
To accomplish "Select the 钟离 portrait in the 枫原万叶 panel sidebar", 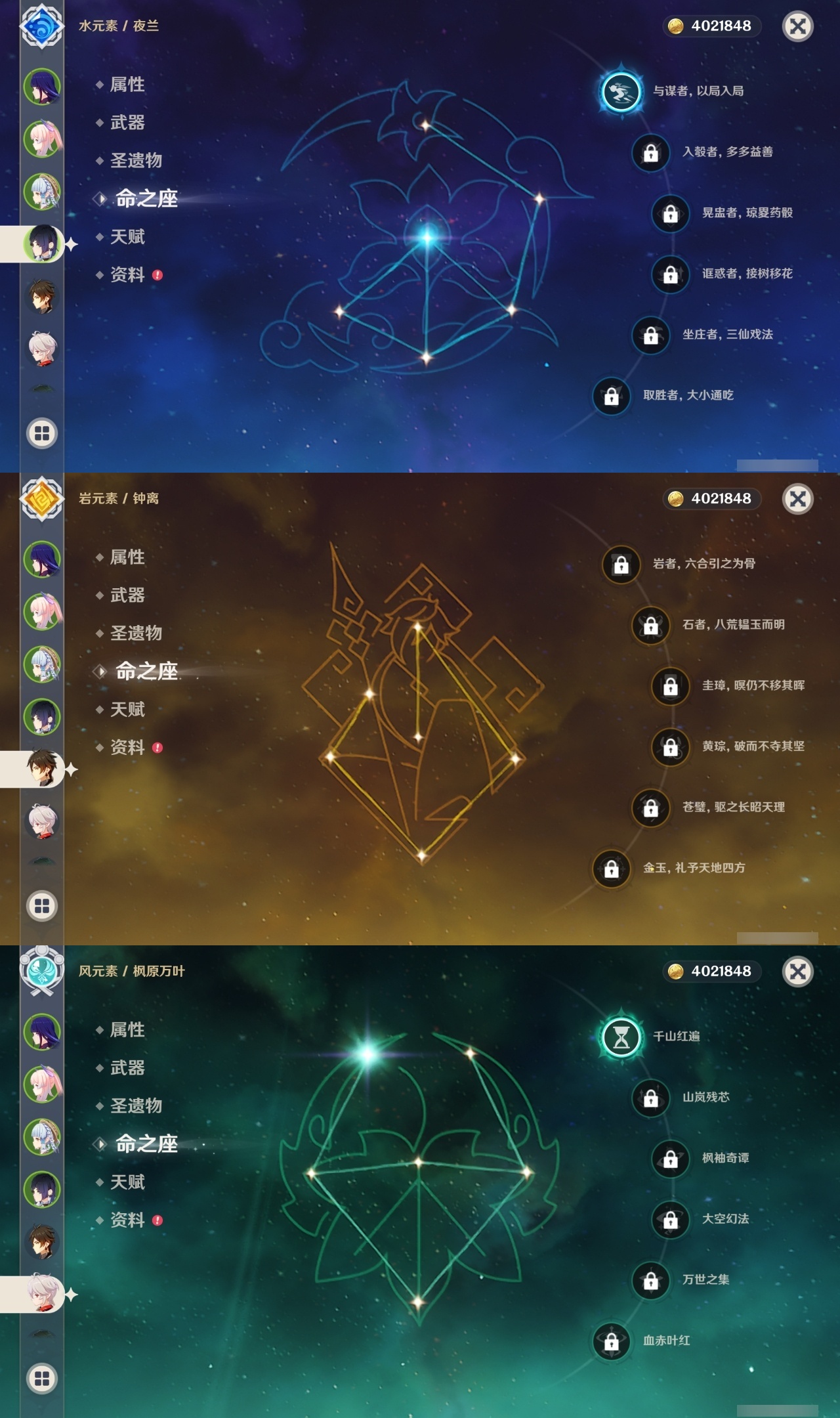I will pos(43,1241).
